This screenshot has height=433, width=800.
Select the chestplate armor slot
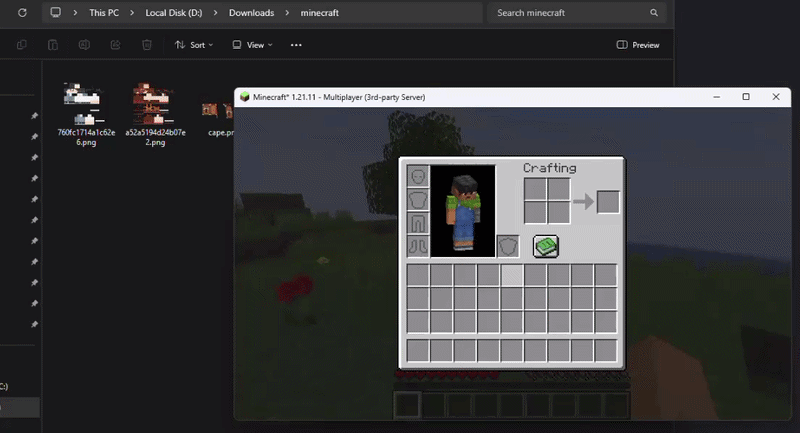click(418, 200)
